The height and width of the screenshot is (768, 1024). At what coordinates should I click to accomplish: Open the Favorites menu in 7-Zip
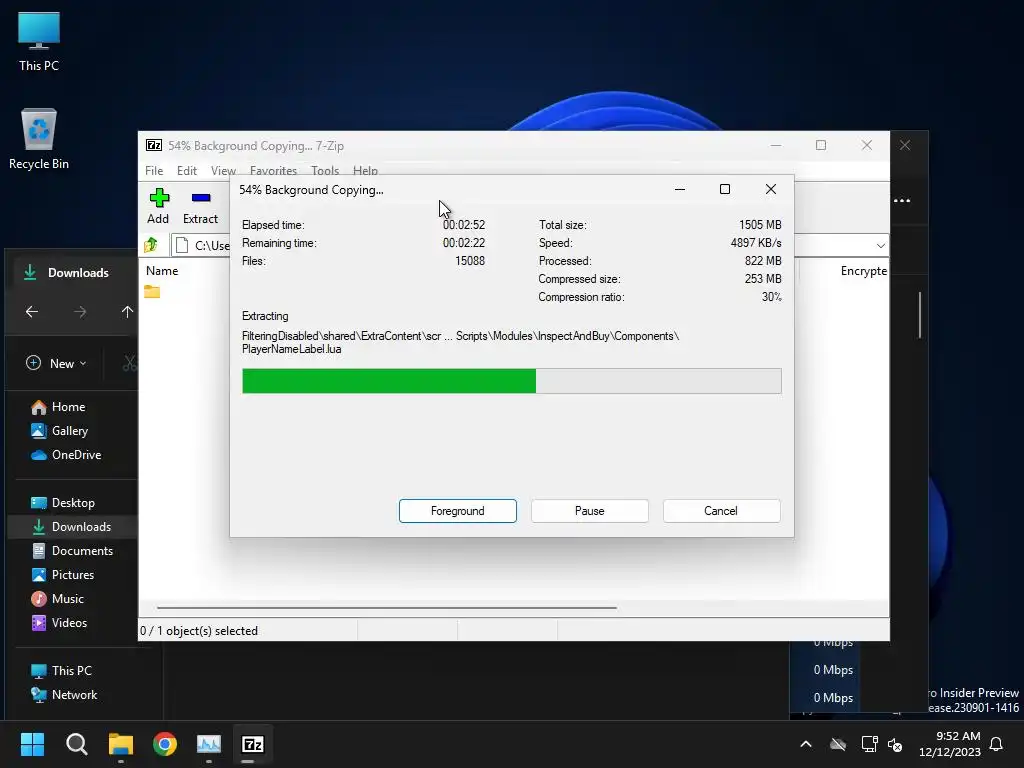pyautogui.click(x=273, y=170)
